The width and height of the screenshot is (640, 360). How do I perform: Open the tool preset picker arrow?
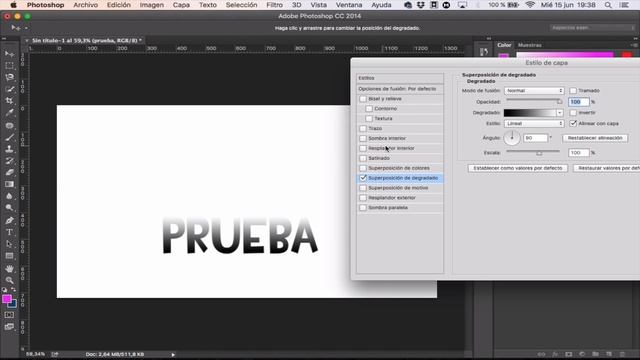click(26, 28)
